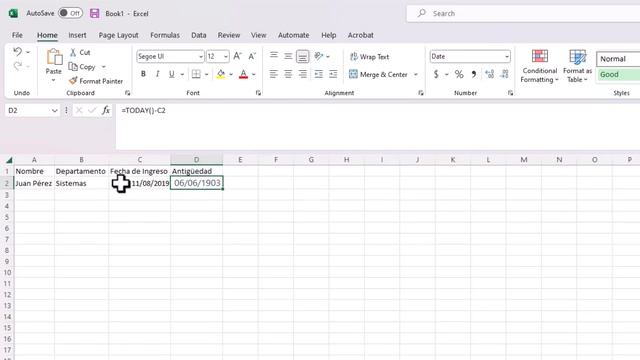Apply percent style format

coord(459,74)
